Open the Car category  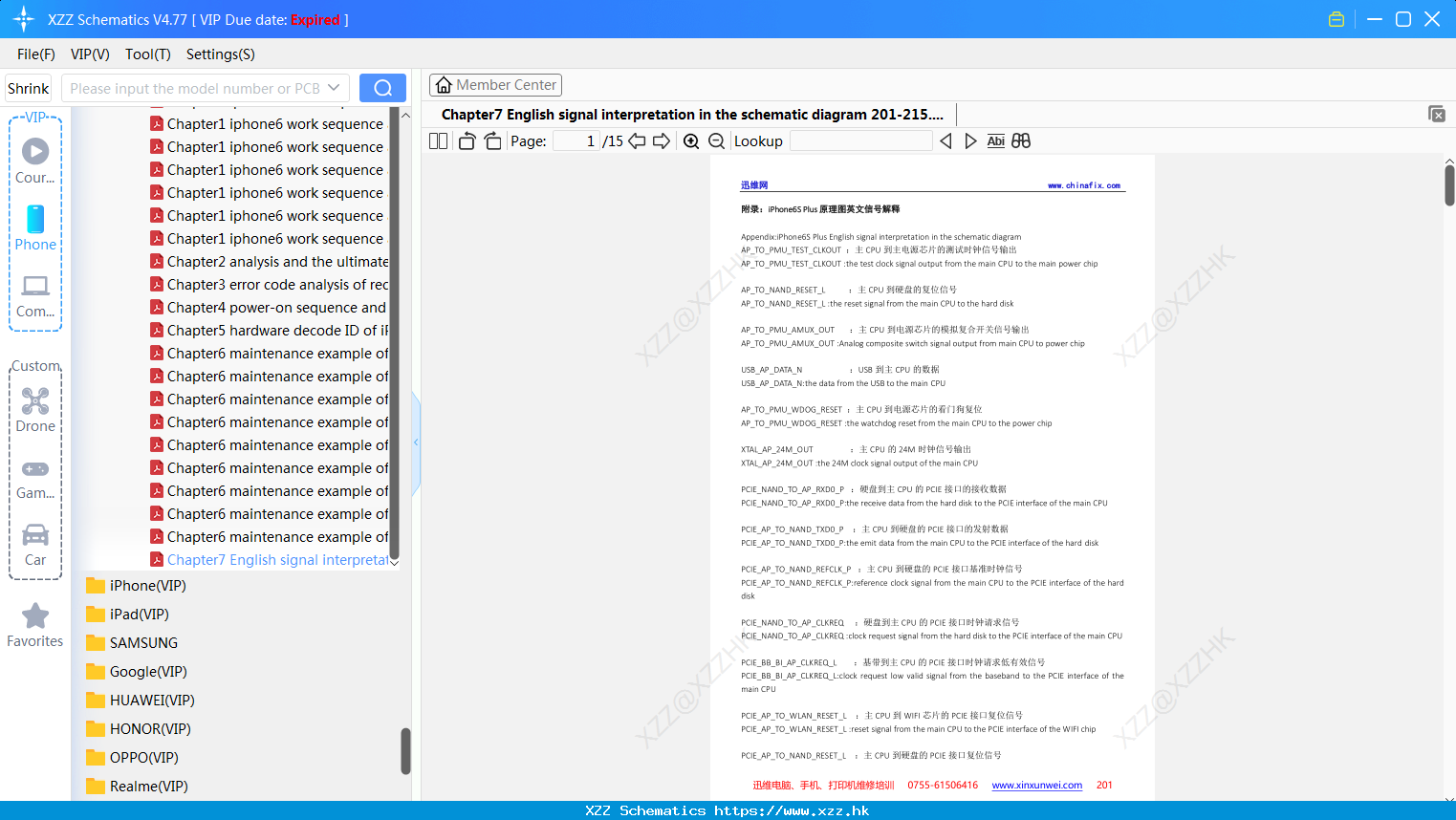pyautogui.click(x=35, y=545)
